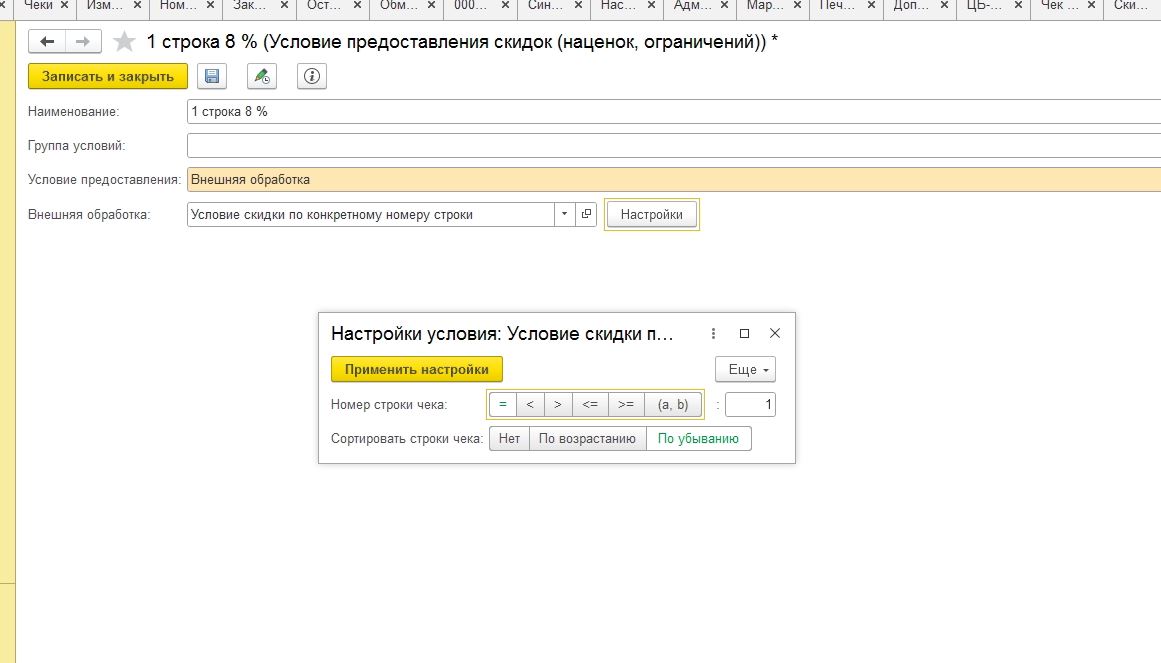
Task: Select the <= comparison
Action: pyautogui.click(x=590, y=404)
